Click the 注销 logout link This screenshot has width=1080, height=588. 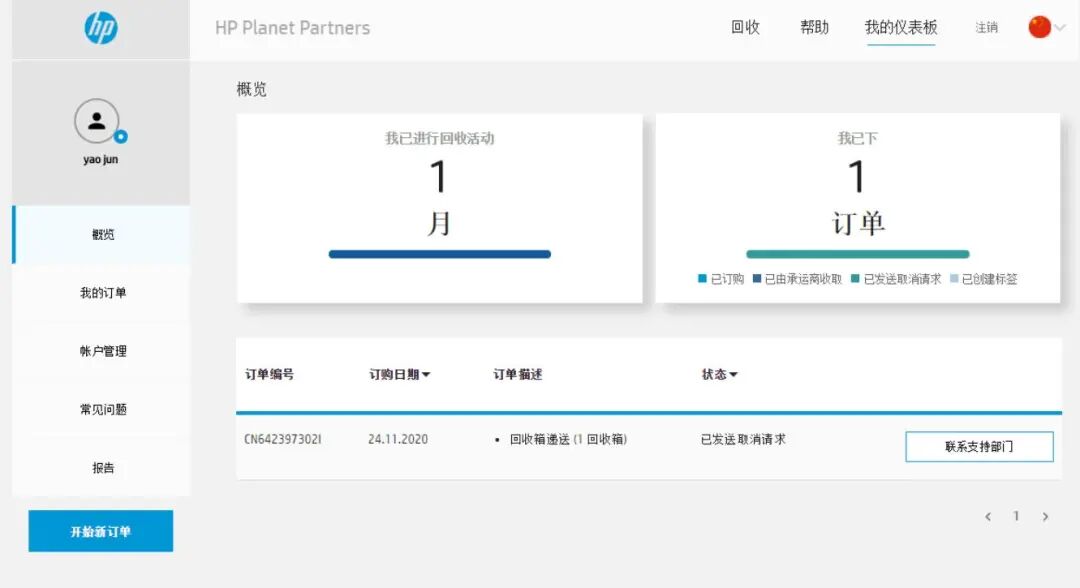tap(986, 28)
